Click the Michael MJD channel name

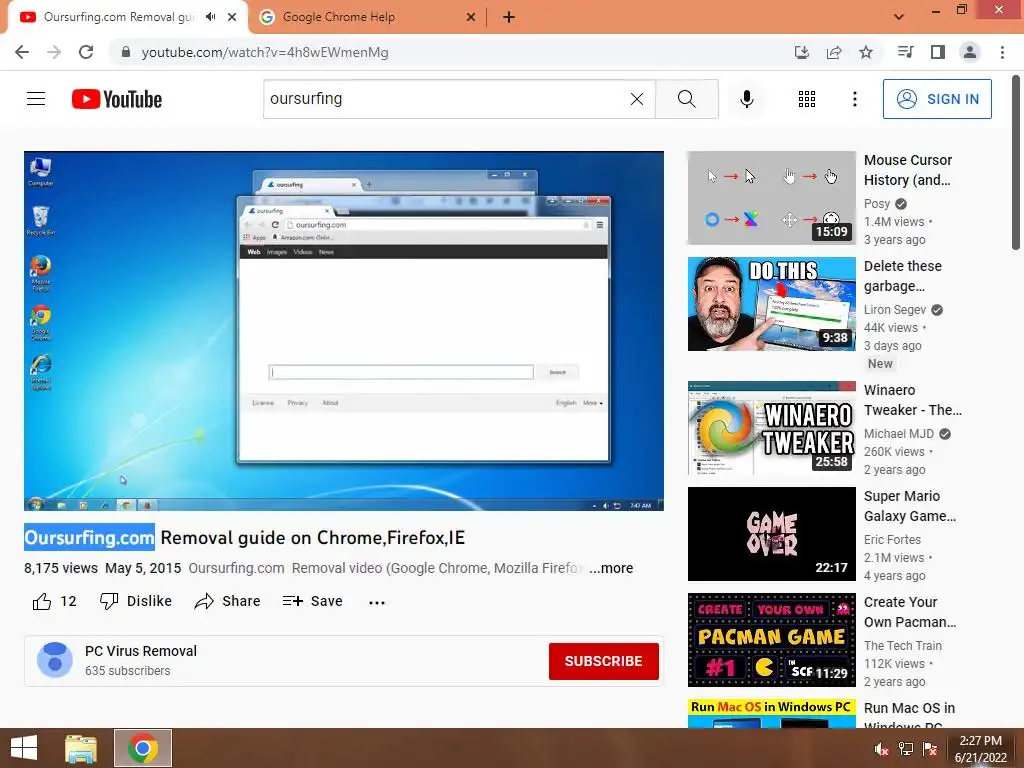[899, 434]
